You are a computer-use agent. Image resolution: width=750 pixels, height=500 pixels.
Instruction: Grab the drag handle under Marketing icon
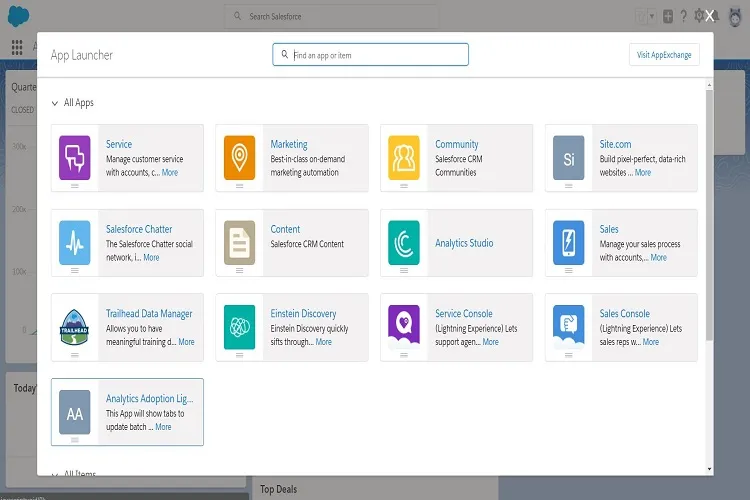tap(239, 186)
